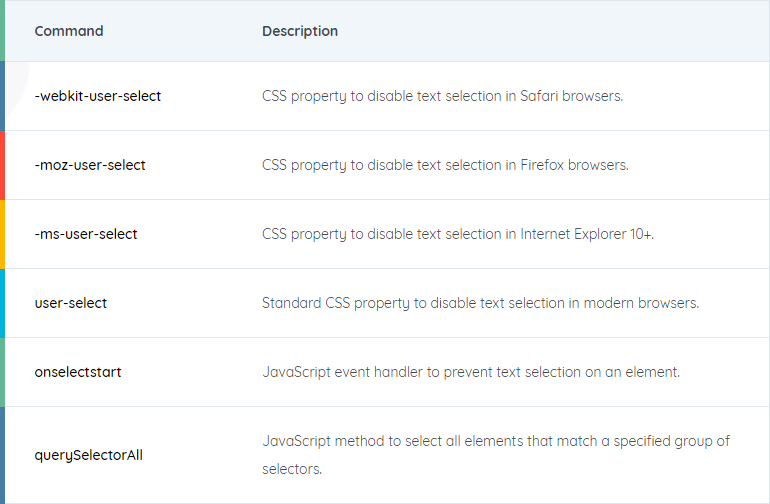Click the Firefox browsers description text
770x504 pixels.
[445, 165]
